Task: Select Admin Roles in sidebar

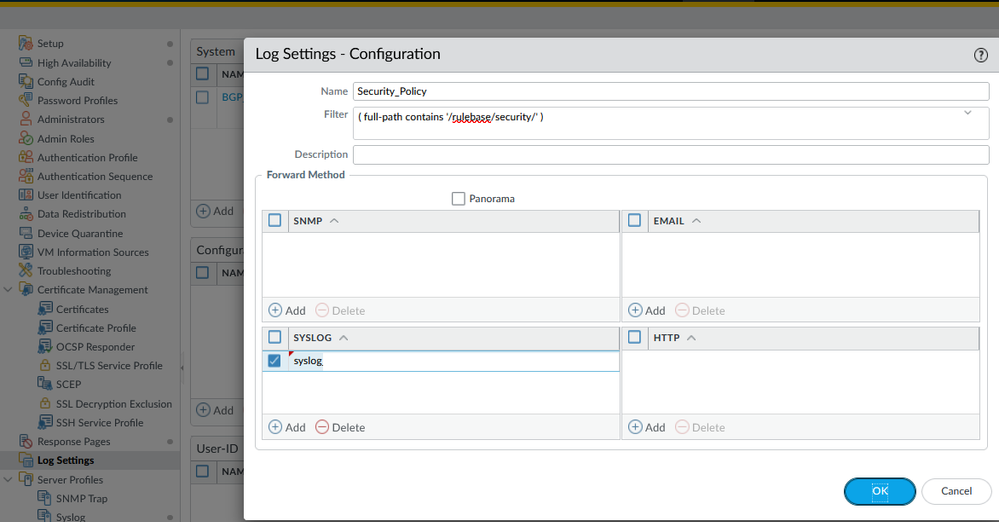Action: click(x=65, y=139)
